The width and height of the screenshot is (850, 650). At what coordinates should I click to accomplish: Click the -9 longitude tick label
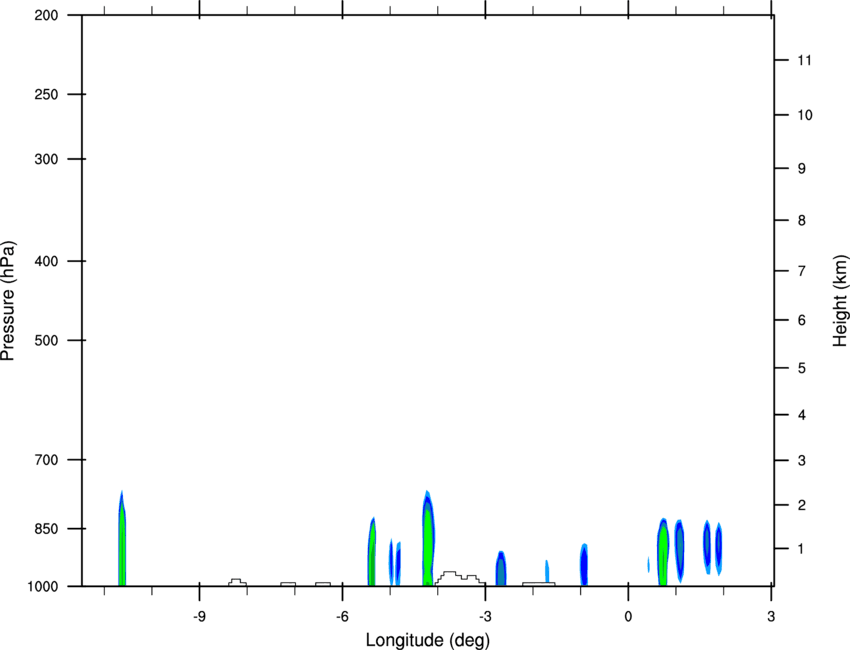[x=199, y=617]
